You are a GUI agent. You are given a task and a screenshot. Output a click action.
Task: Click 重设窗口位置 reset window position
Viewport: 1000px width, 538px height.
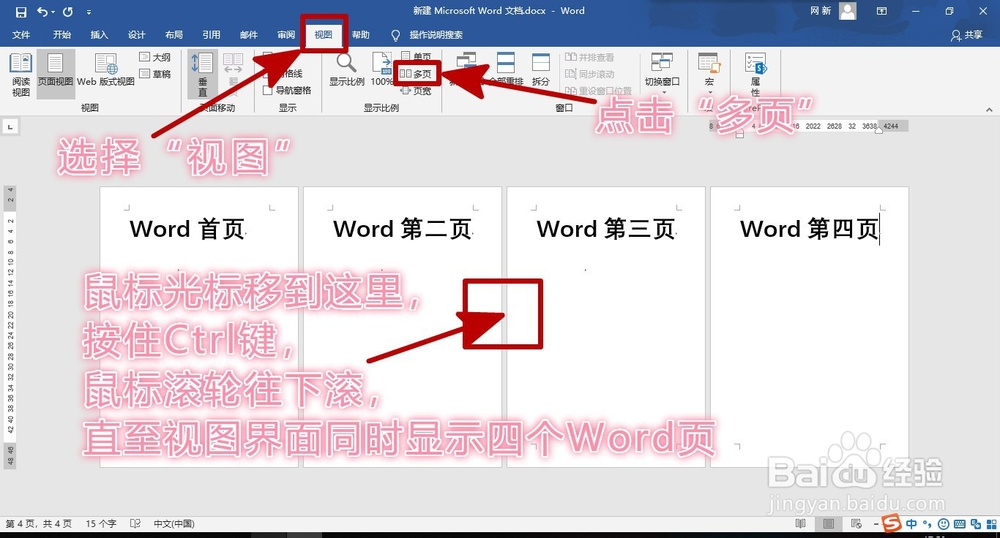tap(598, 91)
